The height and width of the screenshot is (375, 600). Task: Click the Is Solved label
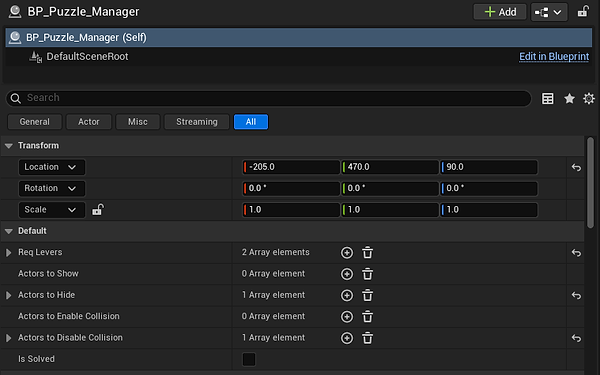[x=36, y=359]
